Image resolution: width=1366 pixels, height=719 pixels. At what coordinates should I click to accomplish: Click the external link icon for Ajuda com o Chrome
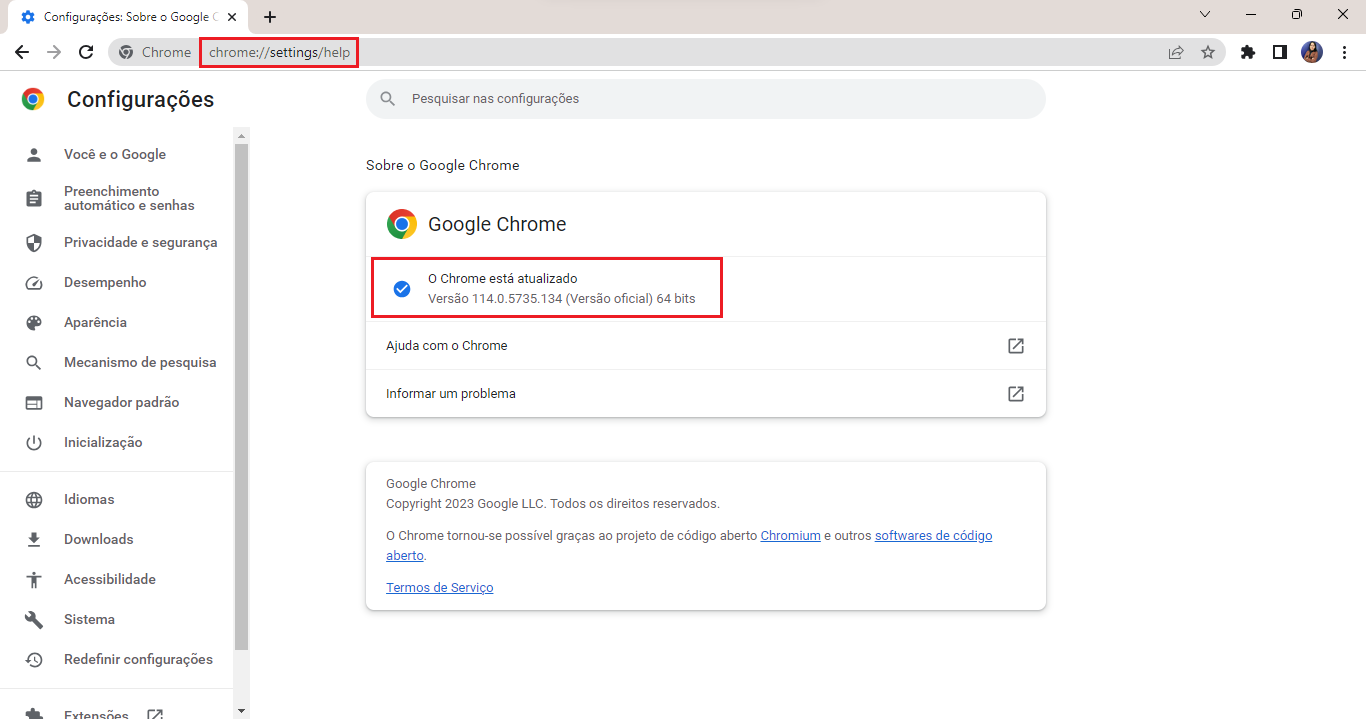[x=1016, y=346]
